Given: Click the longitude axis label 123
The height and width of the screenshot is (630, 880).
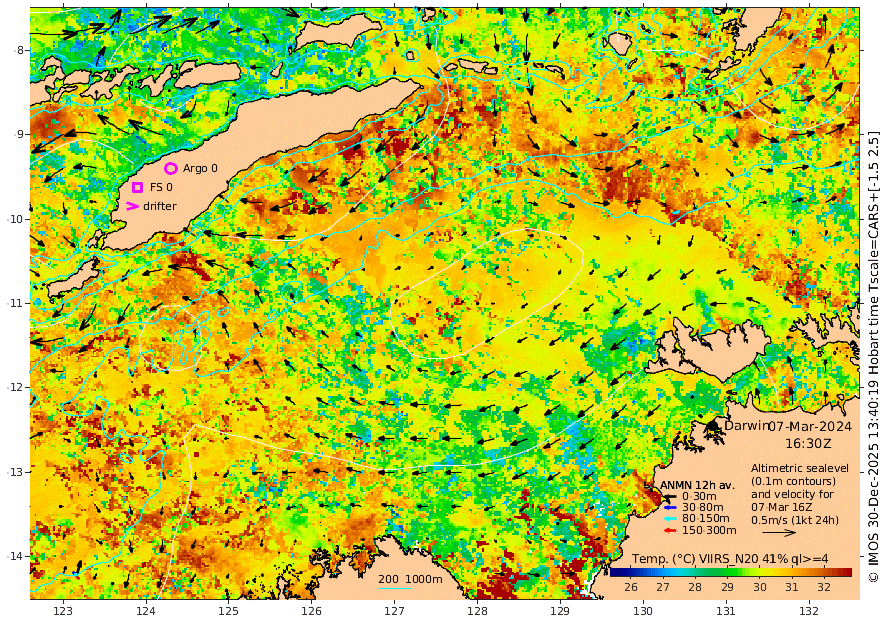Looking at the screenshot, I should pos(63,611).
